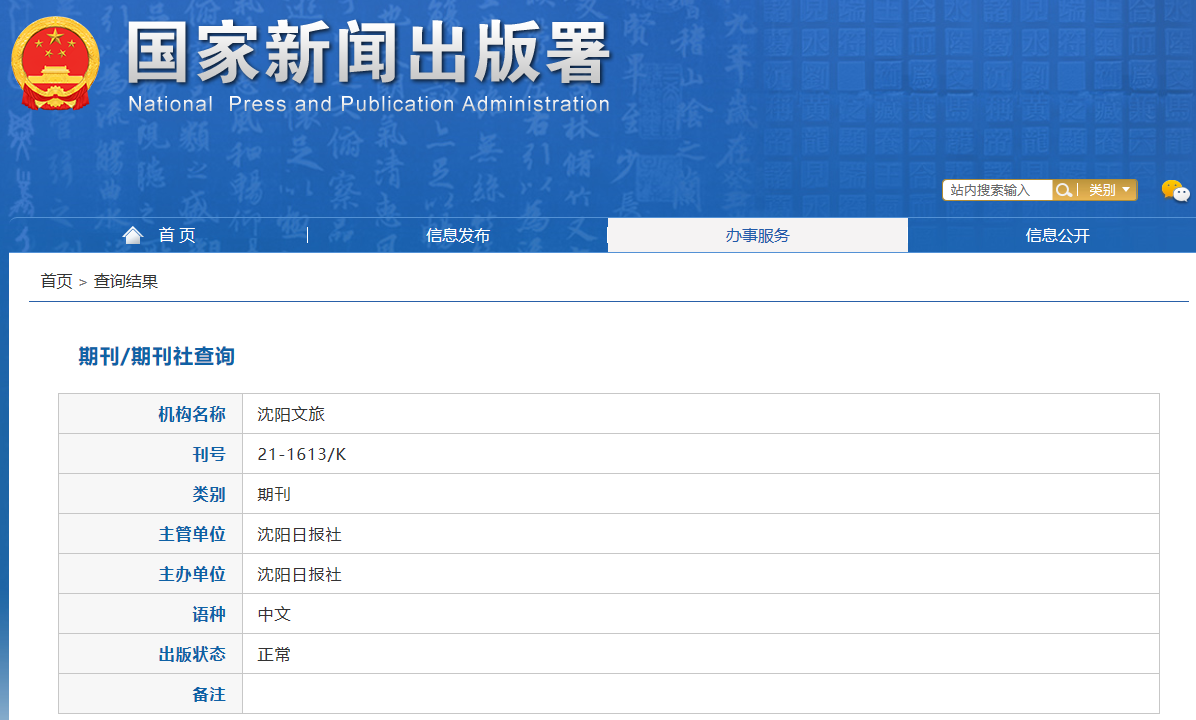Click 沈阳日报社 in the 主管单位 row
The image size is (1196, 720).
pos(299,535)
